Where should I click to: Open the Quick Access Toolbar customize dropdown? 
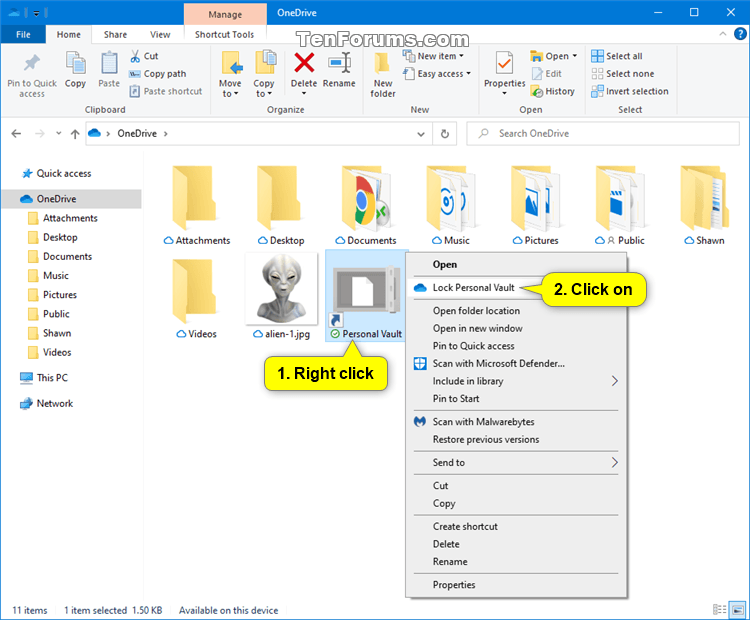tap(36, 13)
